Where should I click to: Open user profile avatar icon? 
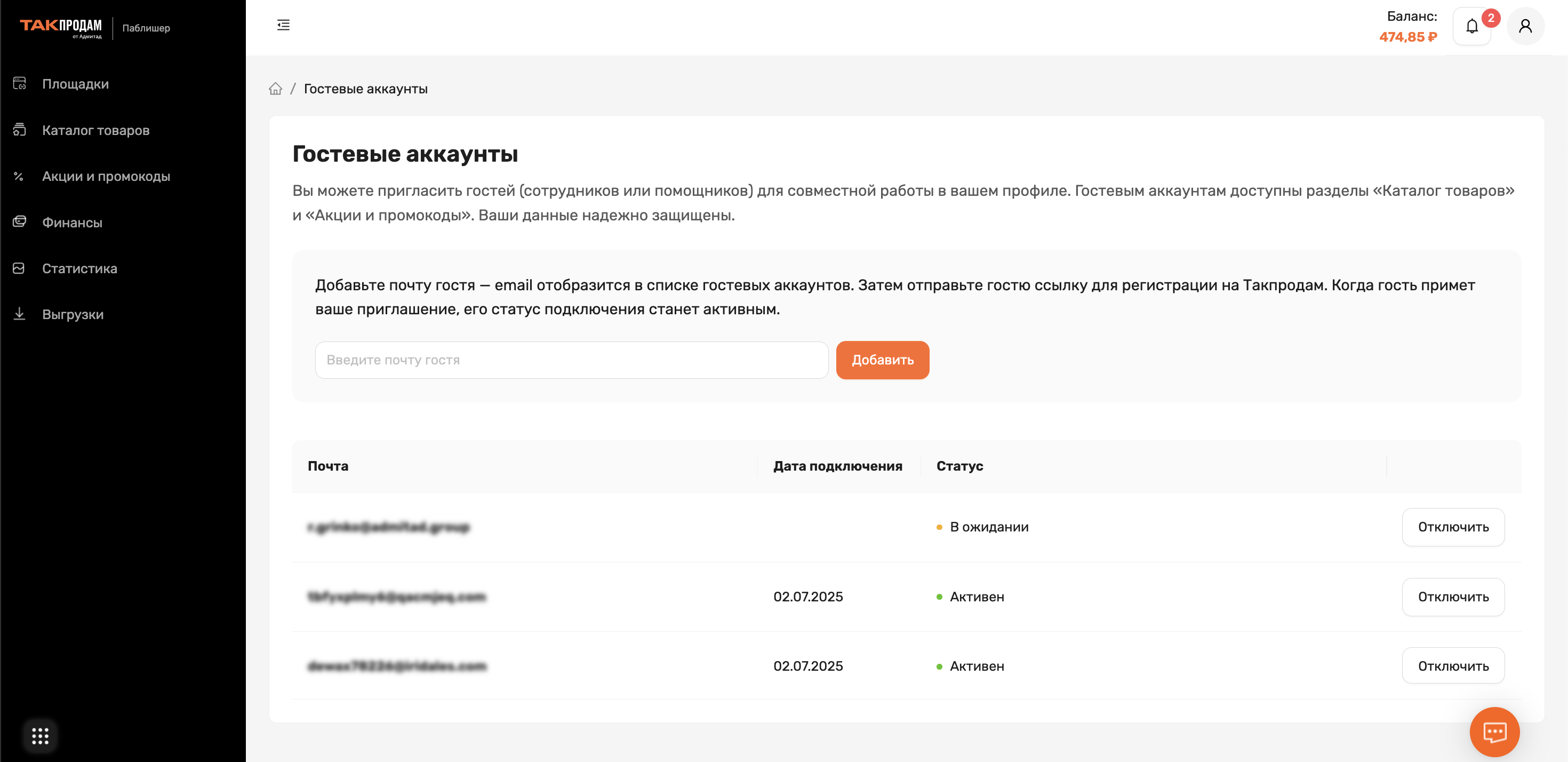[1525, 26]
